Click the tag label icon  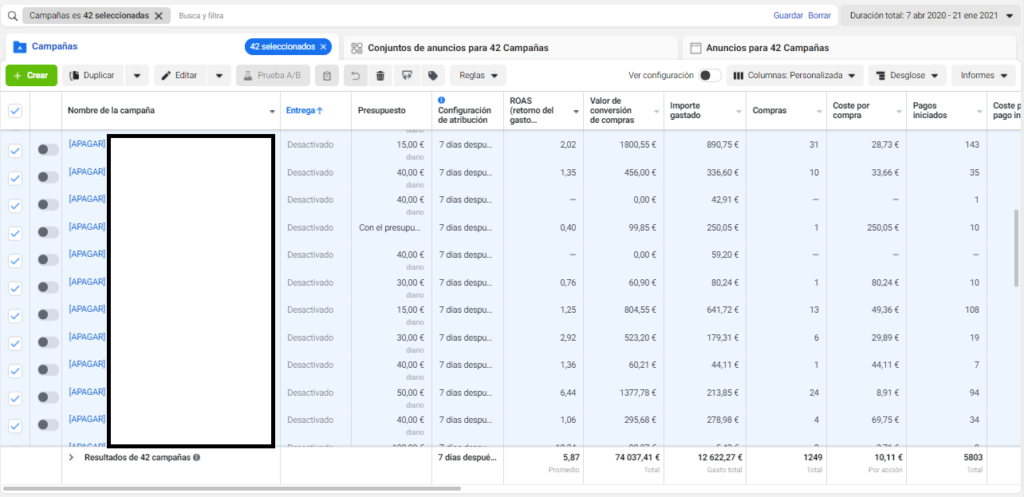(x=432, y=76)
